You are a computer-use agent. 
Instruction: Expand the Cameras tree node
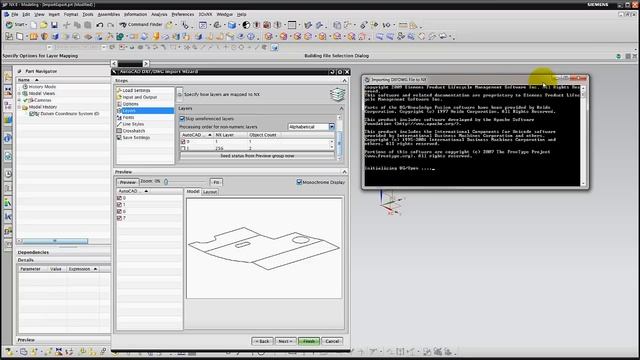pyautogui.click(x=20, y=100)
